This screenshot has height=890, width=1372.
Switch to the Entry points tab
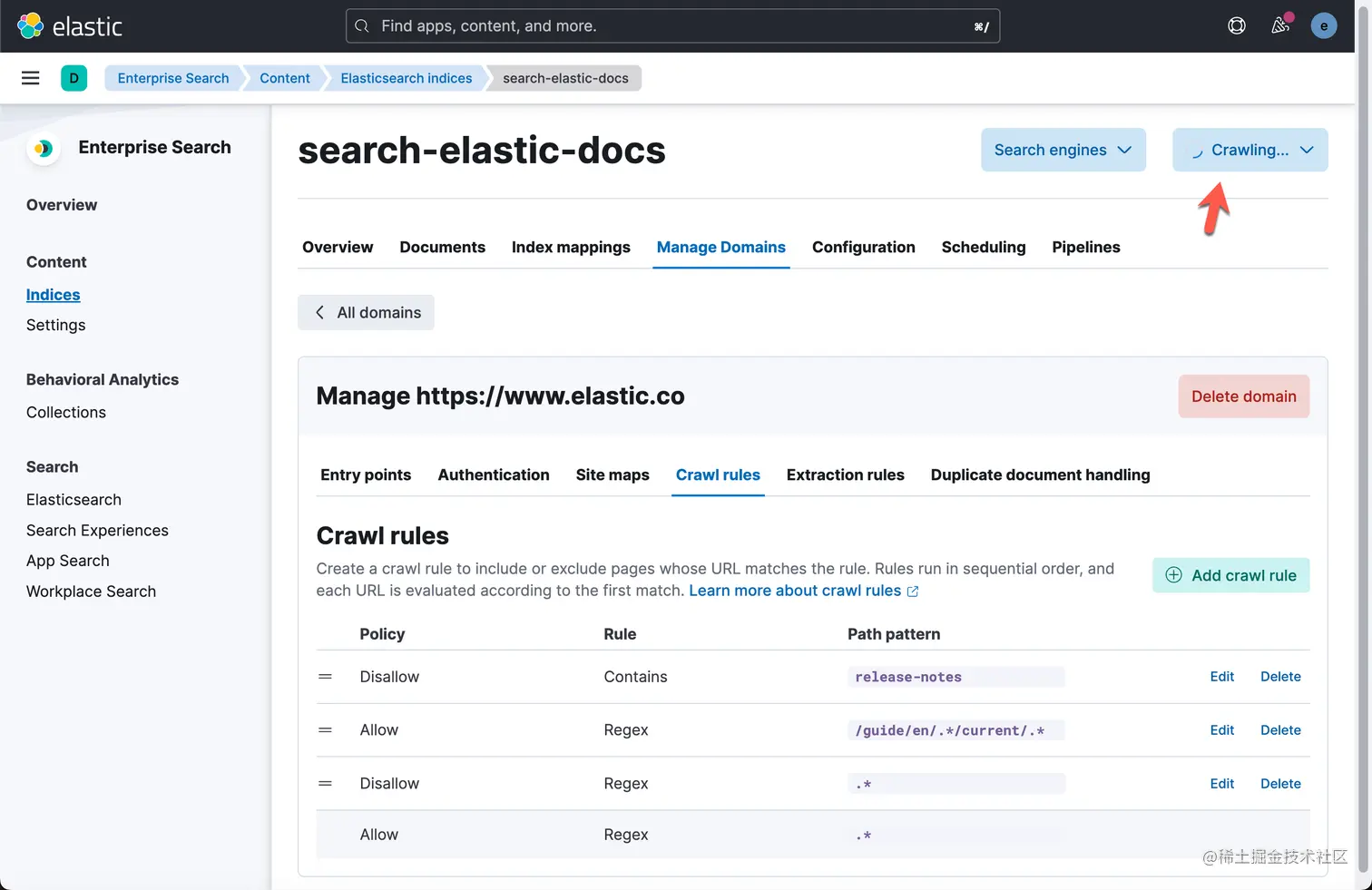click(x=366, y=474)
